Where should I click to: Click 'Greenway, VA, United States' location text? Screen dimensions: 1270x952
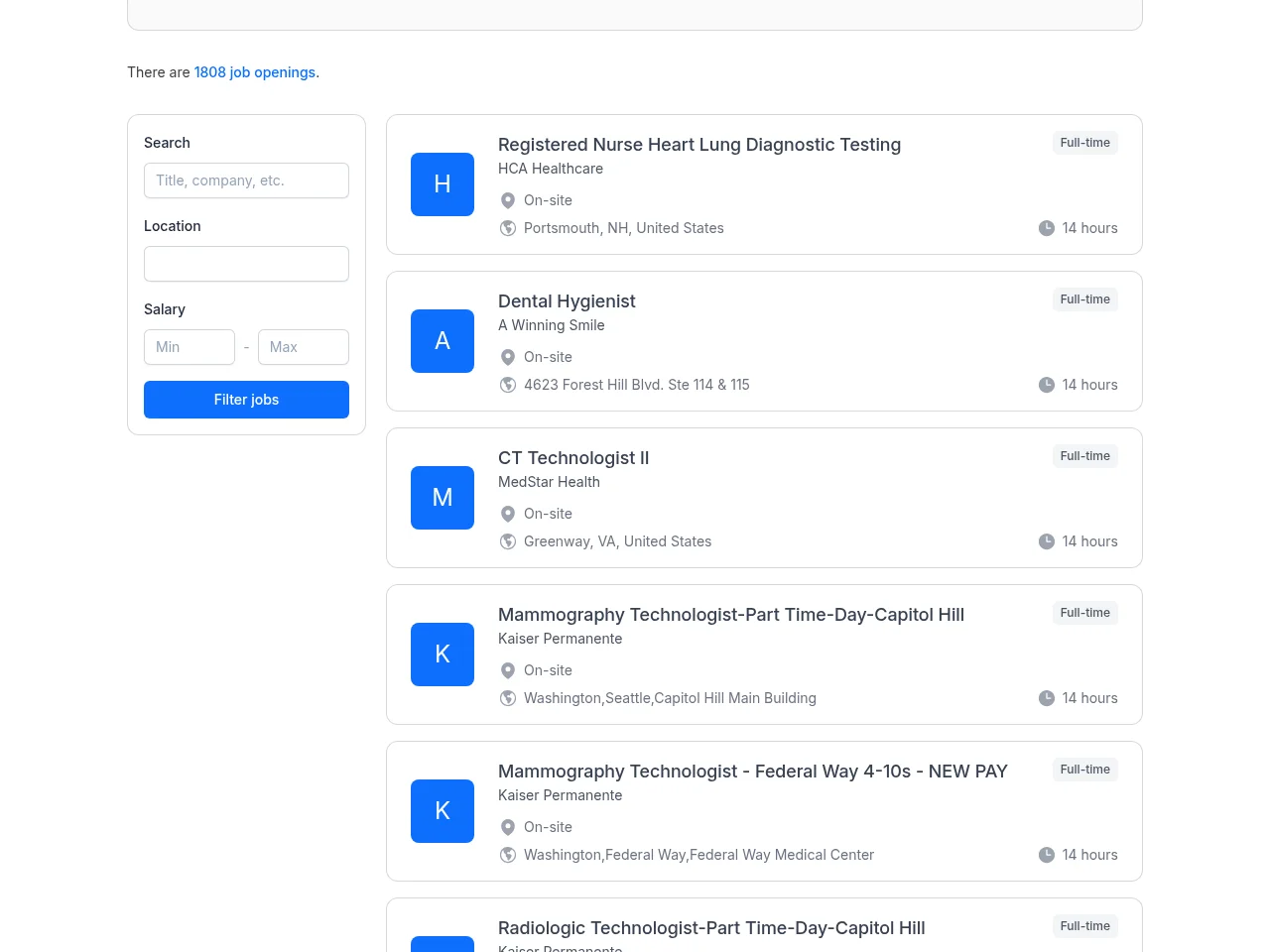coord(617,541)
